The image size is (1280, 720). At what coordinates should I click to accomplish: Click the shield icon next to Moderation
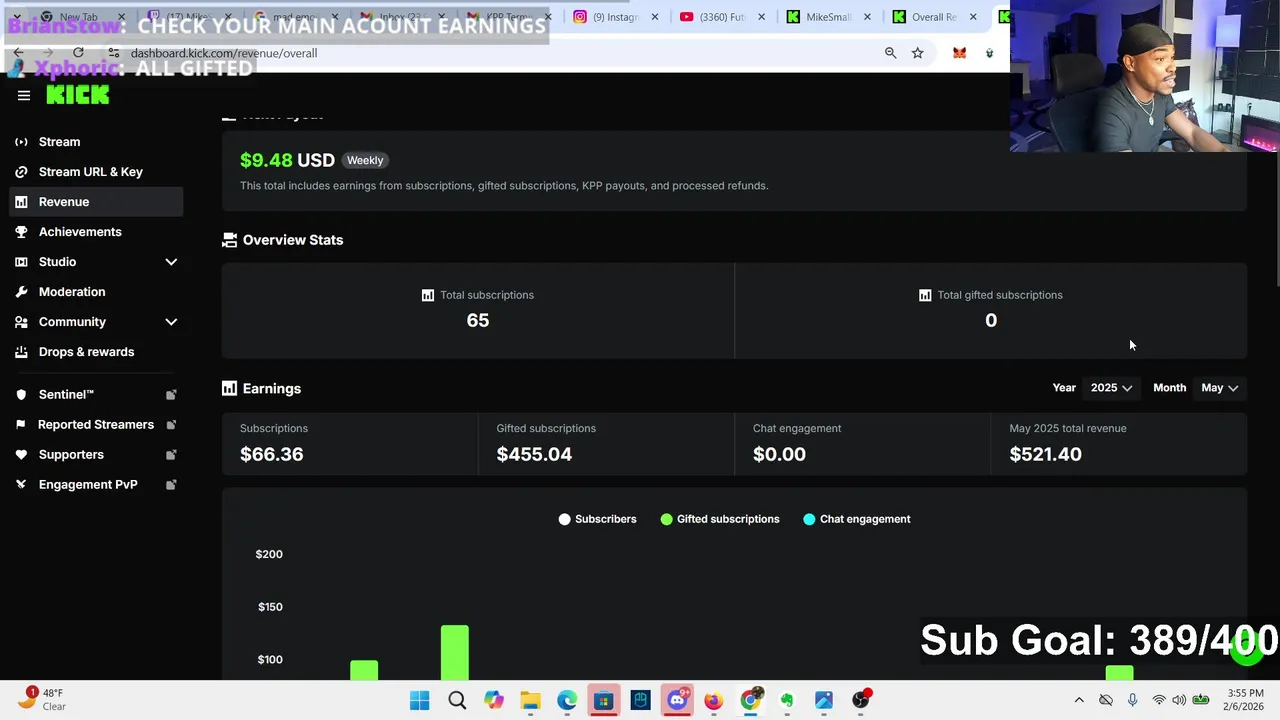(x=21, y=292)
